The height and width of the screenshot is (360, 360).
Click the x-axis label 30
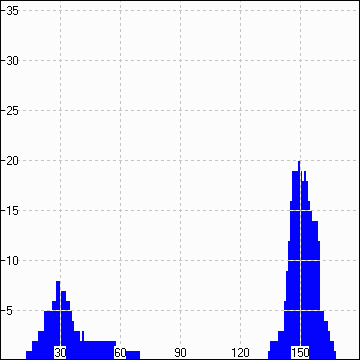pyautogui.click(x=60, y=353)
